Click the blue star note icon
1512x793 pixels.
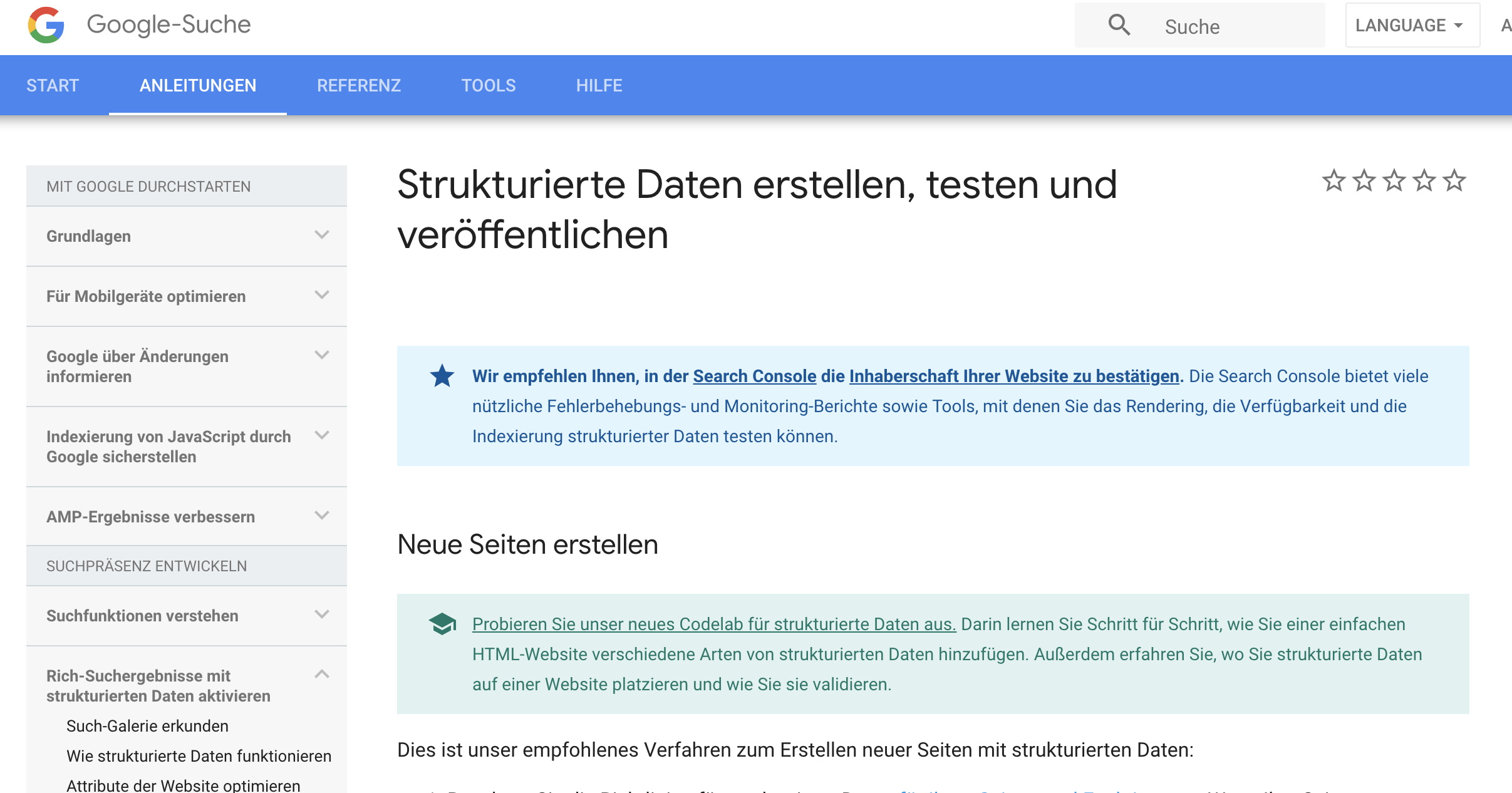click(442, 376)
